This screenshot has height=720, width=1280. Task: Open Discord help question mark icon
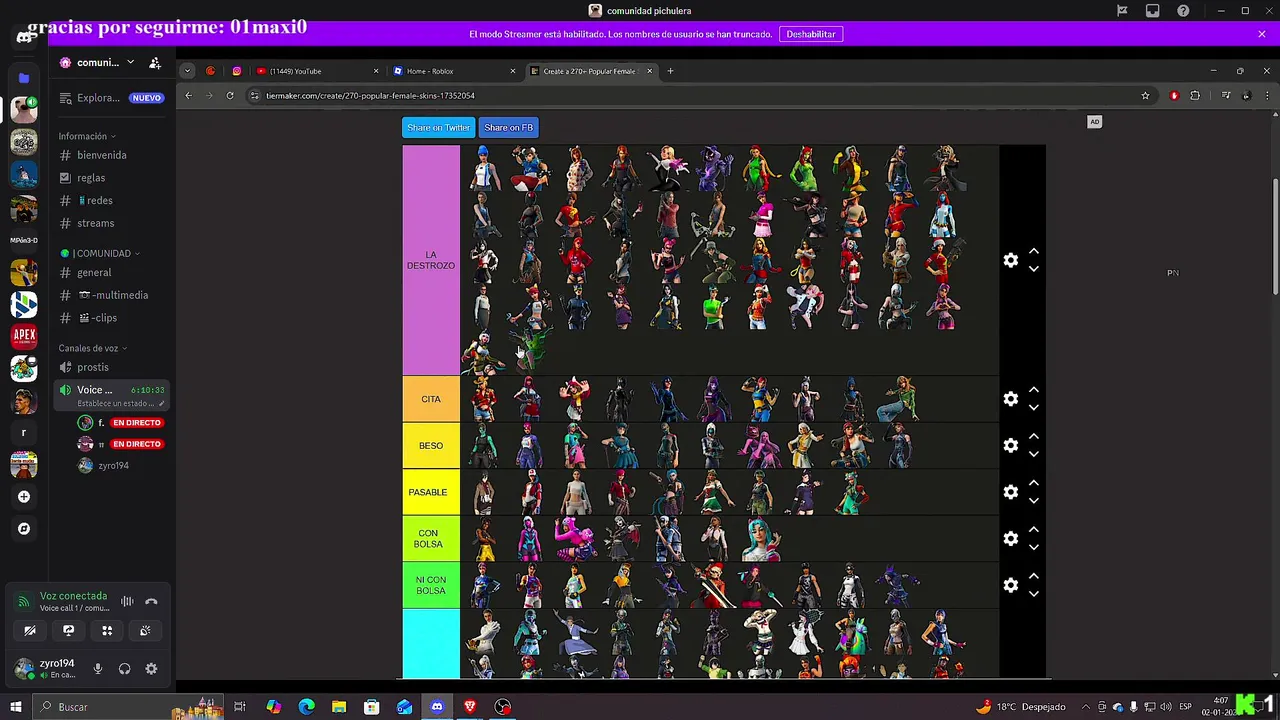(1183, 11)
